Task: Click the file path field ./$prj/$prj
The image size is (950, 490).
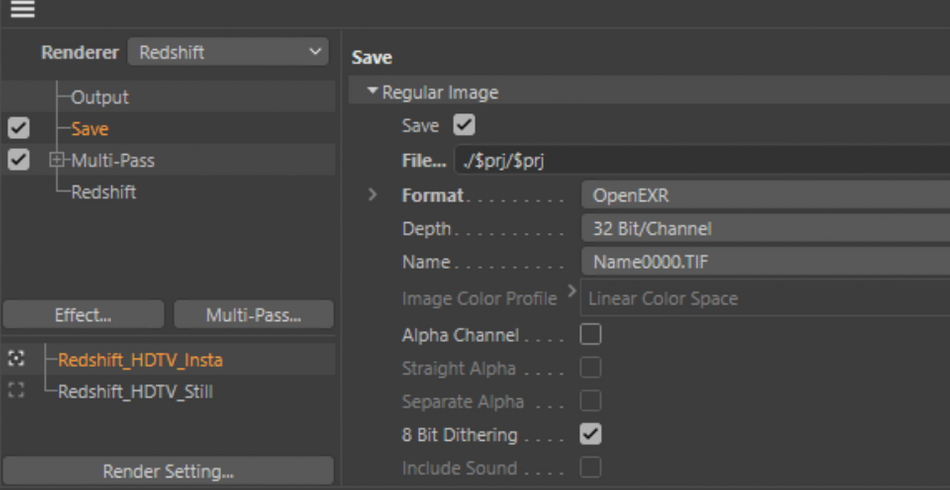Action: [x=702, y=161]
